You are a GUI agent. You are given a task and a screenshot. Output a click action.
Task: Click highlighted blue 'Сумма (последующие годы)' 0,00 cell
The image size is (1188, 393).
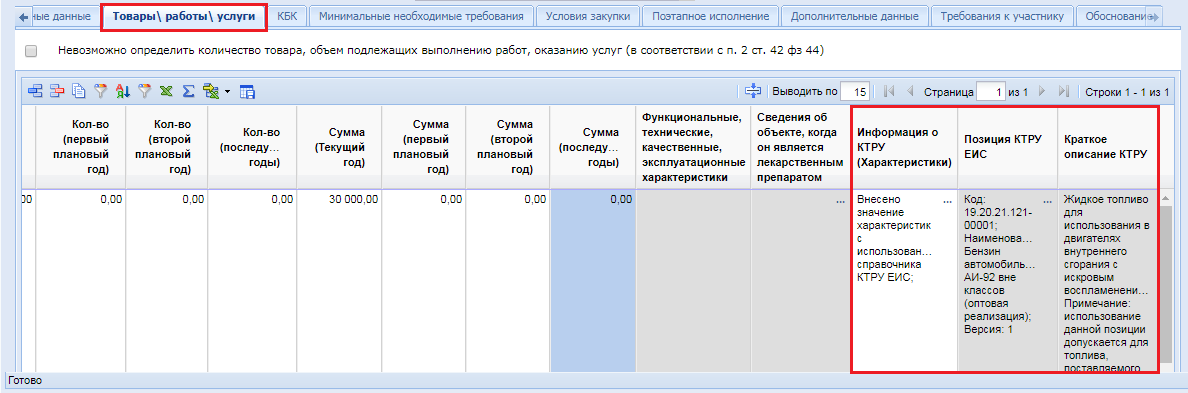pyautogui.click(x=593, y=281)
